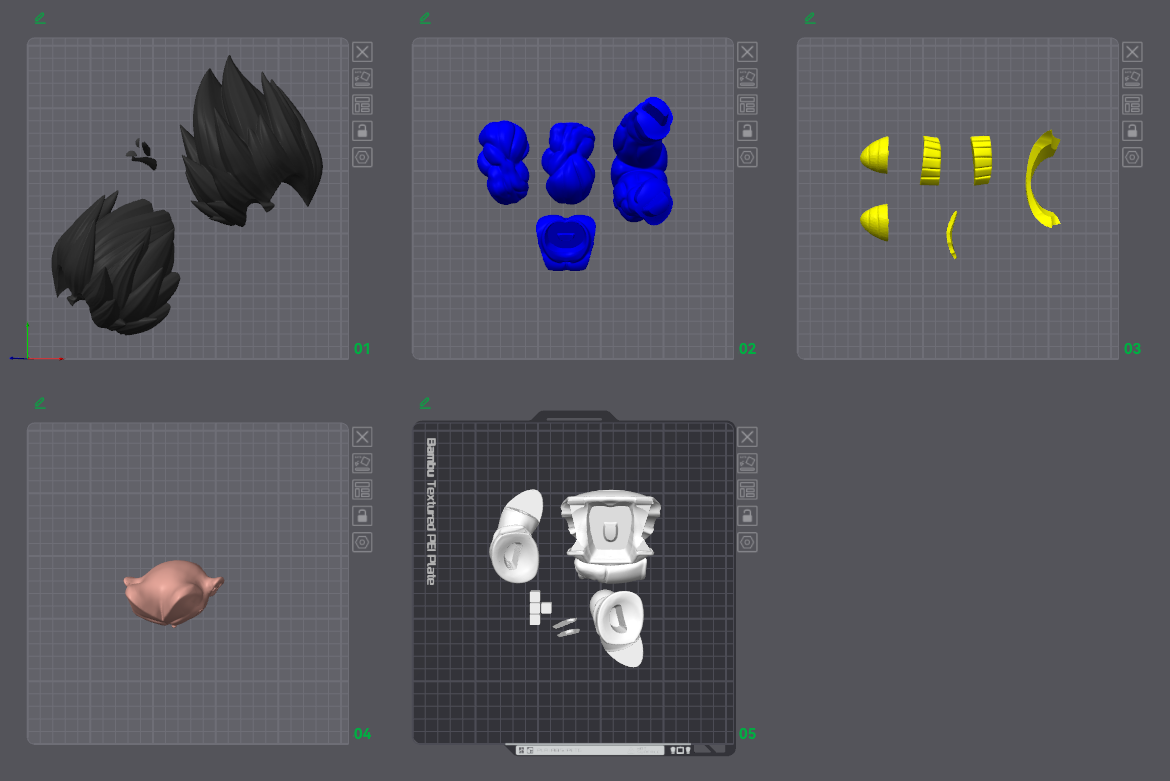Toggle the lock on plate 01
Viewport: 1170px width, 781px height.
pyautogui.click(x=362, y=131)
